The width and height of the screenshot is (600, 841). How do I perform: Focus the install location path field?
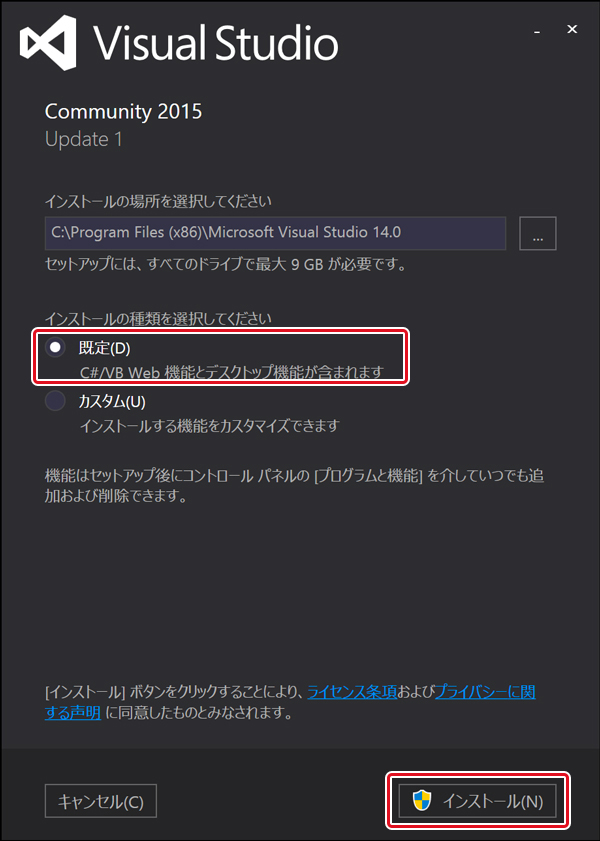[275, 233]
